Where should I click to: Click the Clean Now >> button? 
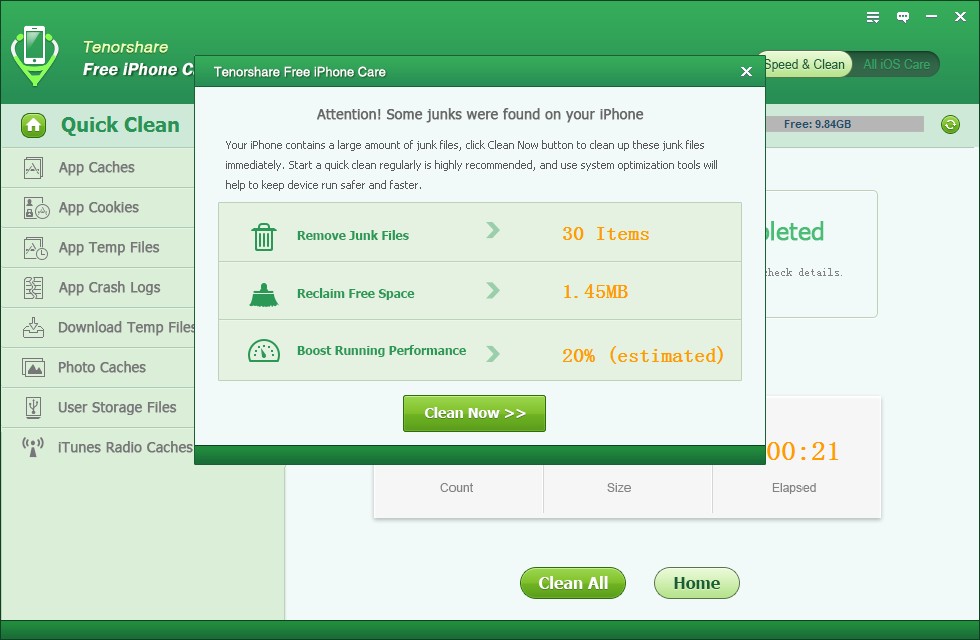point(474,413)
